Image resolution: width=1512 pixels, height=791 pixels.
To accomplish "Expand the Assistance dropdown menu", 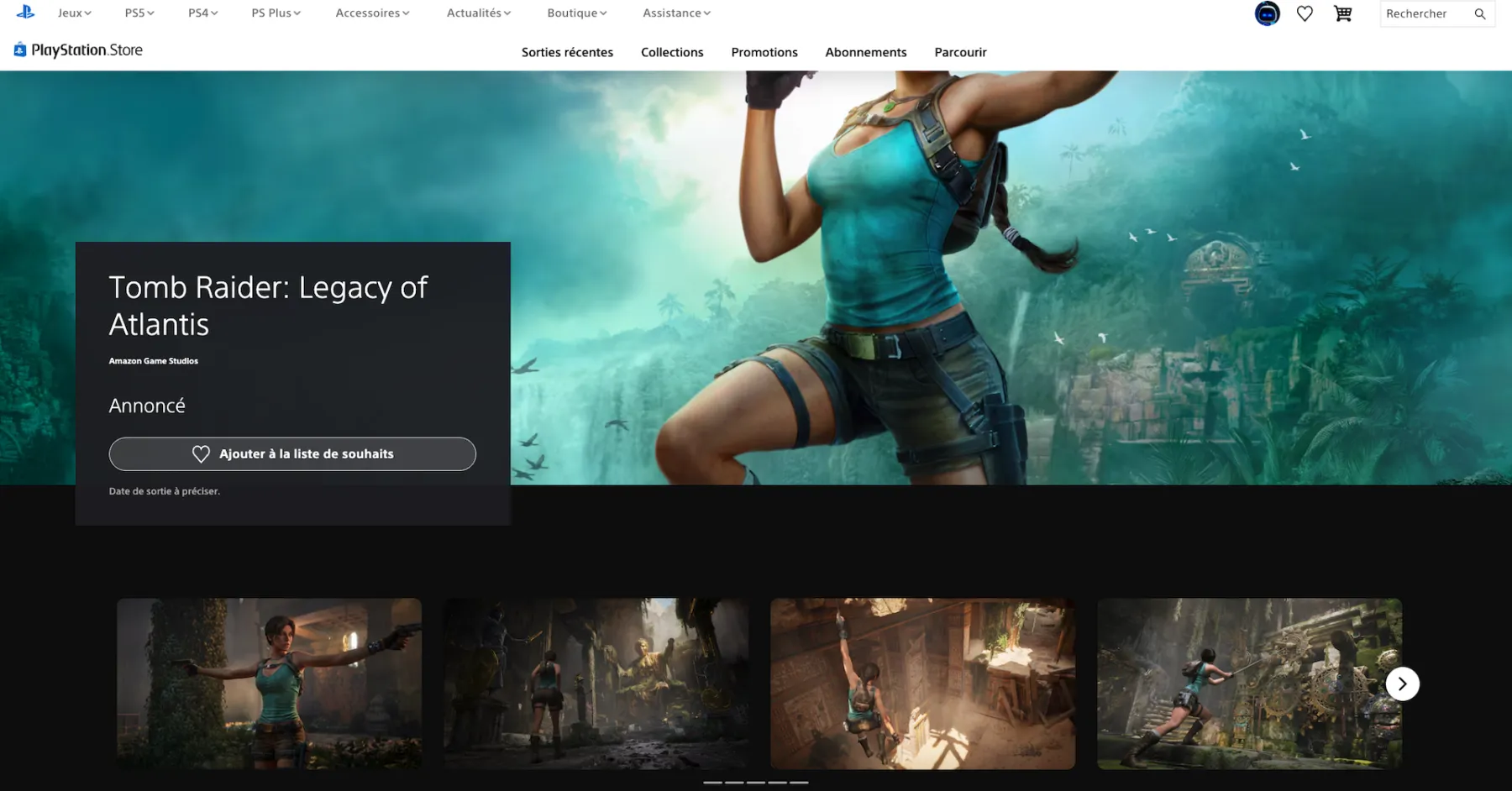I will click(677, 13).
